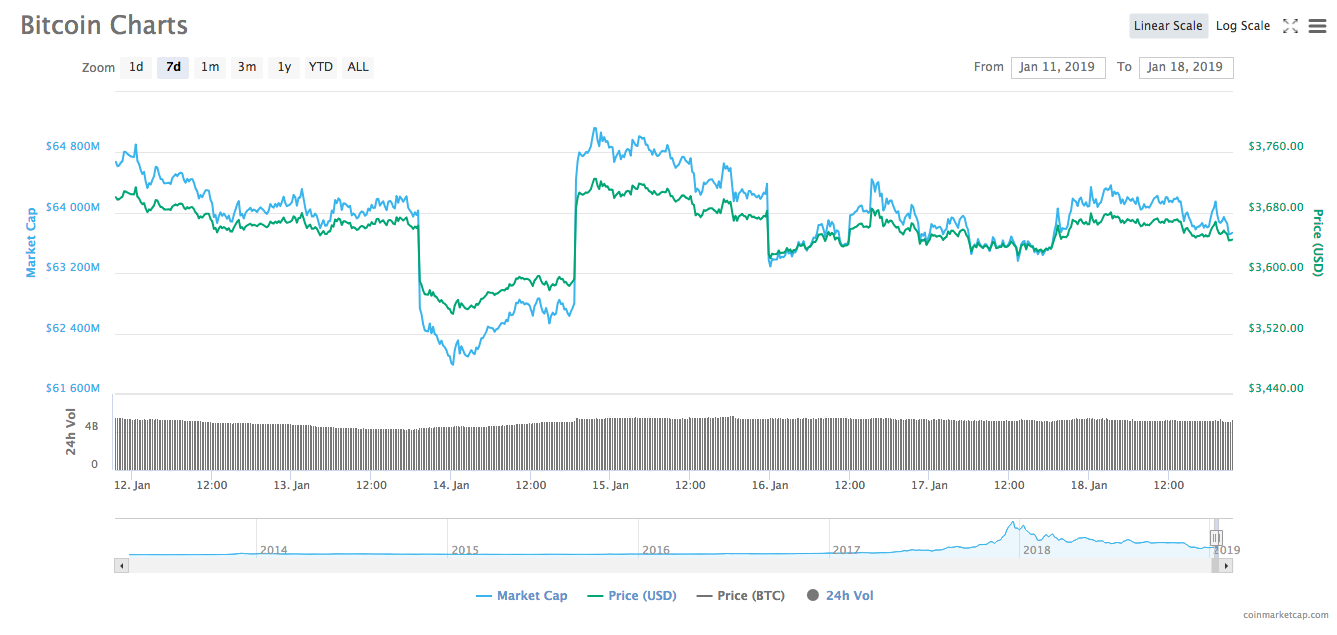Select the 1m zoom preset

click(x=210, y=67)
